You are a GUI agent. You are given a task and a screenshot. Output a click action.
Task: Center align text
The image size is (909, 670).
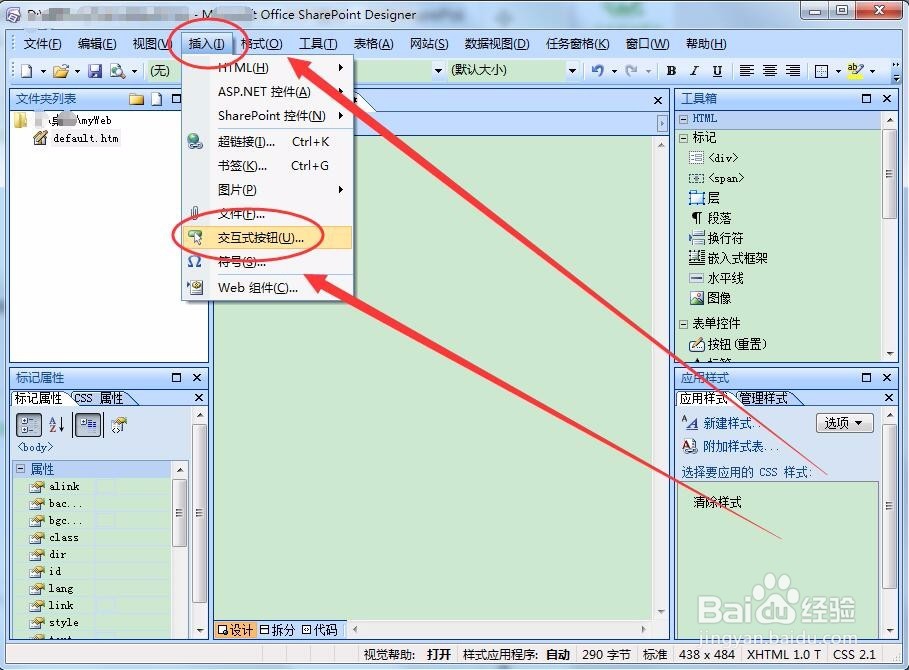pos(770,71)
